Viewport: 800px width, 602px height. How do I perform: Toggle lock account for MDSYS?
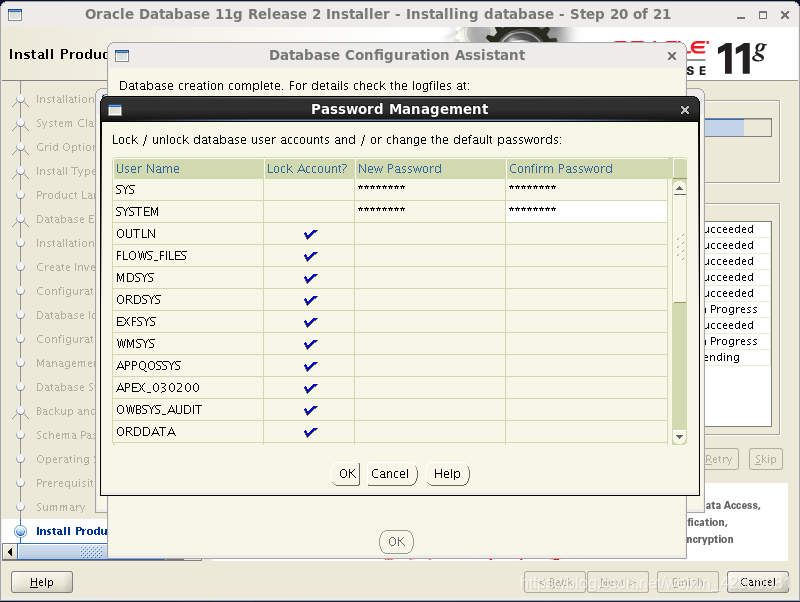coord(310,278)
